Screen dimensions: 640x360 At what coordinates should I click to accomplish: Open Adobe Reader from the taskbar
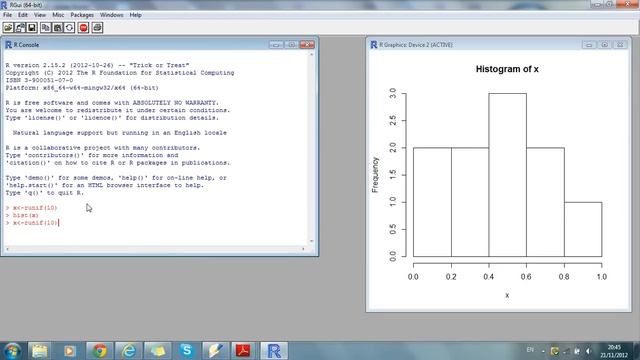click(x=244, y=351)
